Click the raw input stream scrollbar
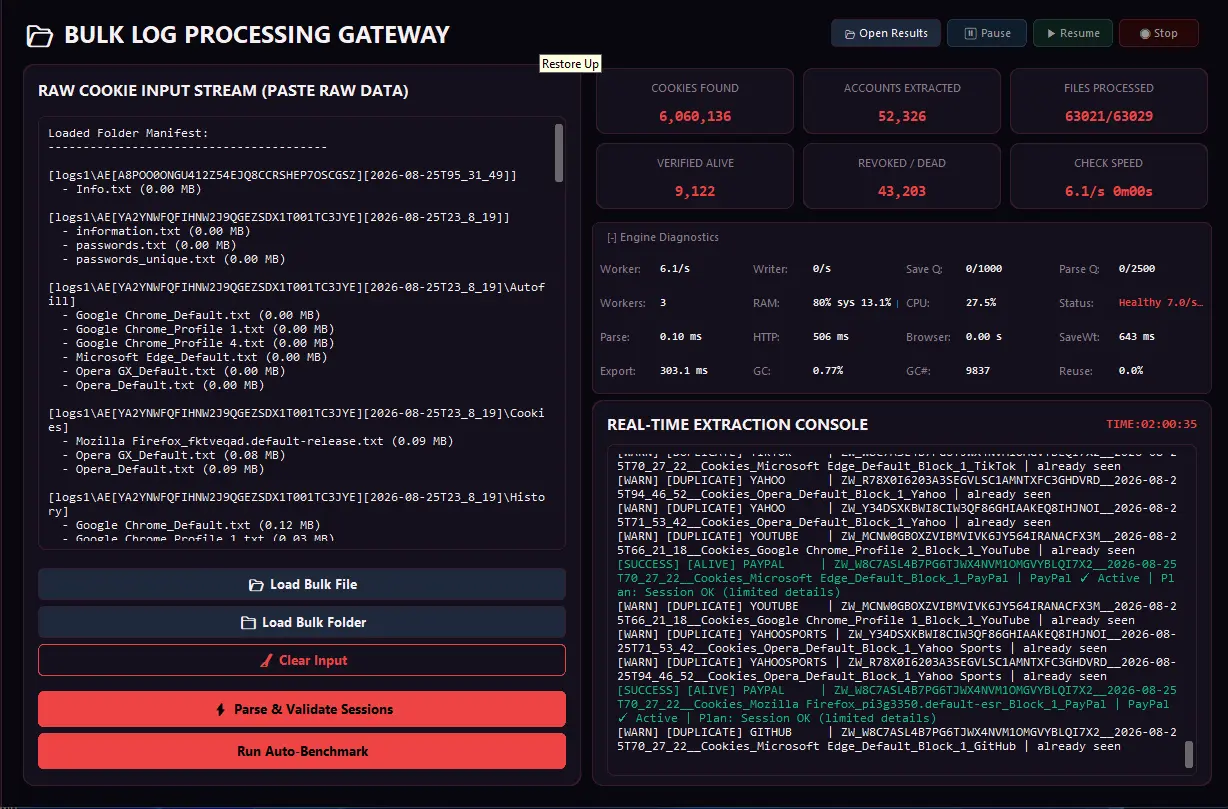Viewport: 1228px width, 809px height. pos(559,152)
